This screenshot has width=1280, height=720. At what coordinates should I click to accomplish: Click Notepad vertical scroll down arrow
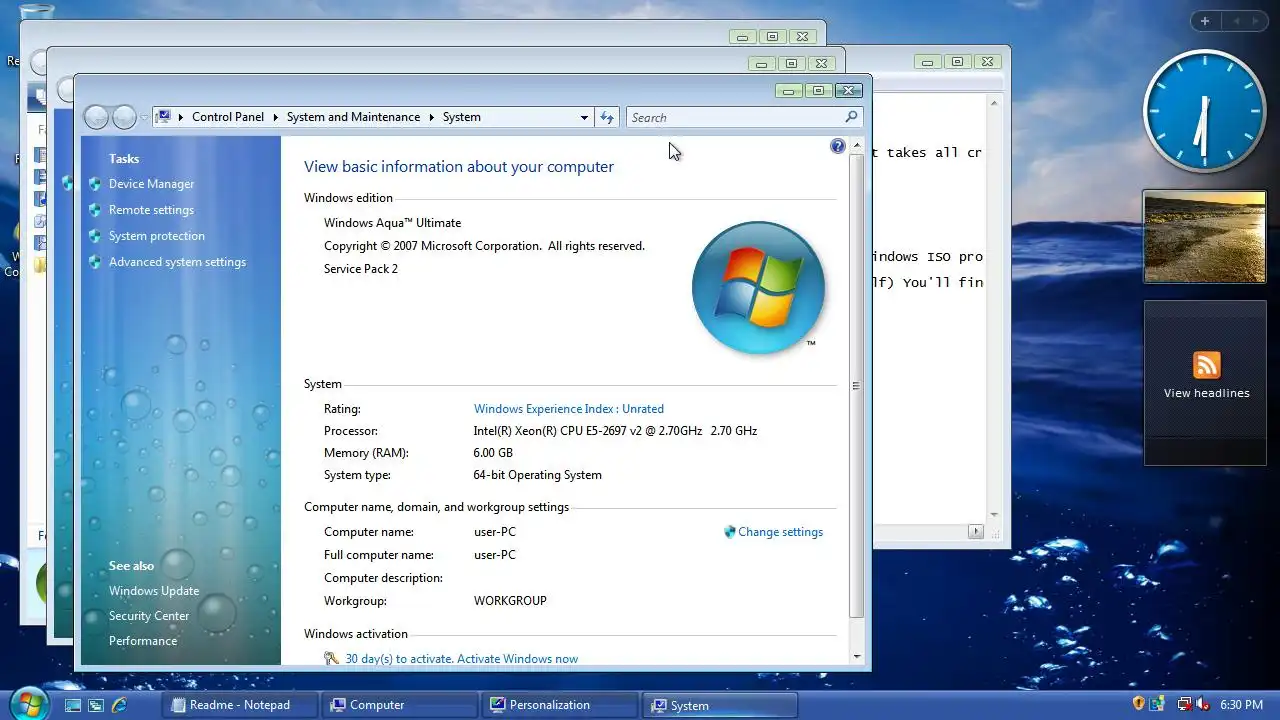pyautogui.click(x=994, y=515)
